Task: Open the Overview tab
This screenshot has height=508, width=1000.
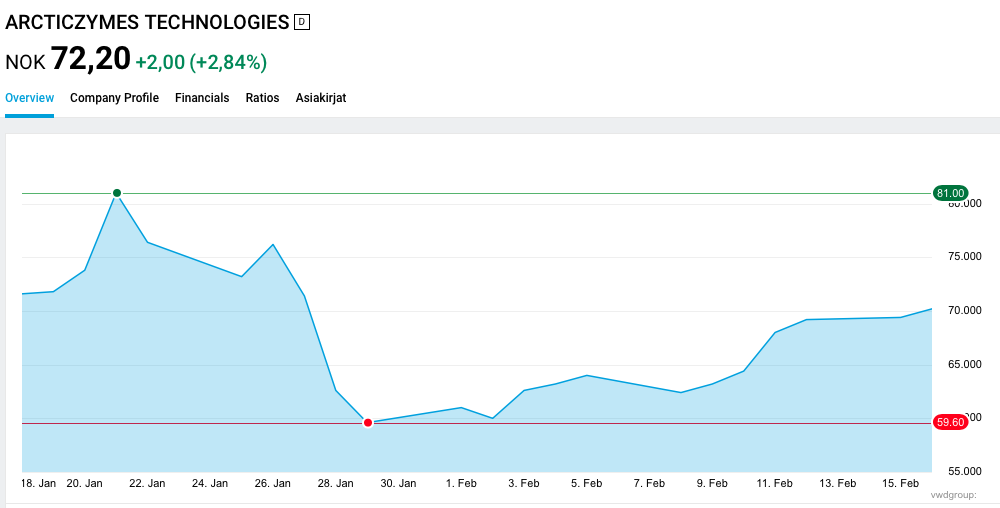Action: pyautogui.click(x=29, y=98)
